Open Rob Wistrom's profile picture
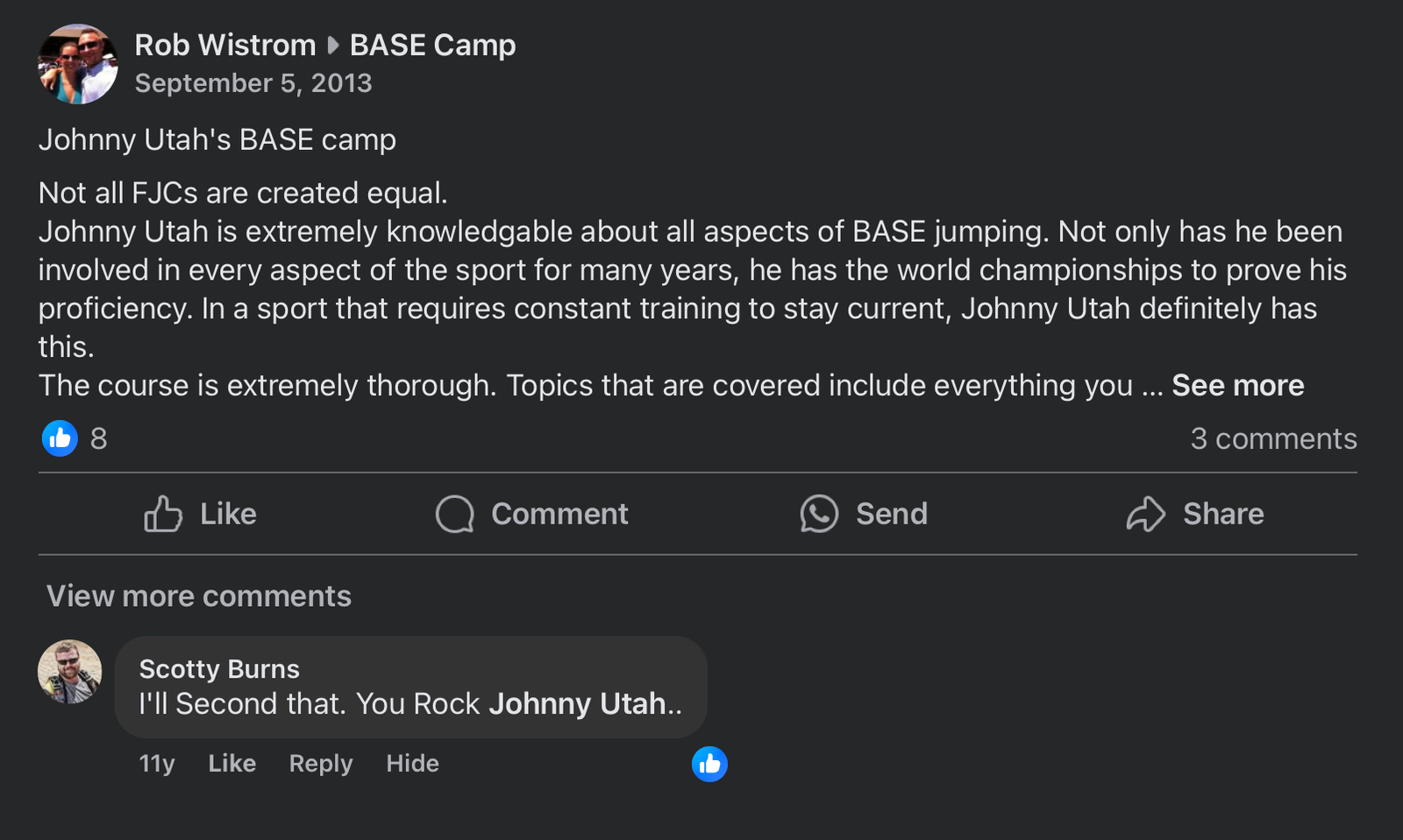The width and height of the screenshot is (1403, 840). click(x=78, y=64)
